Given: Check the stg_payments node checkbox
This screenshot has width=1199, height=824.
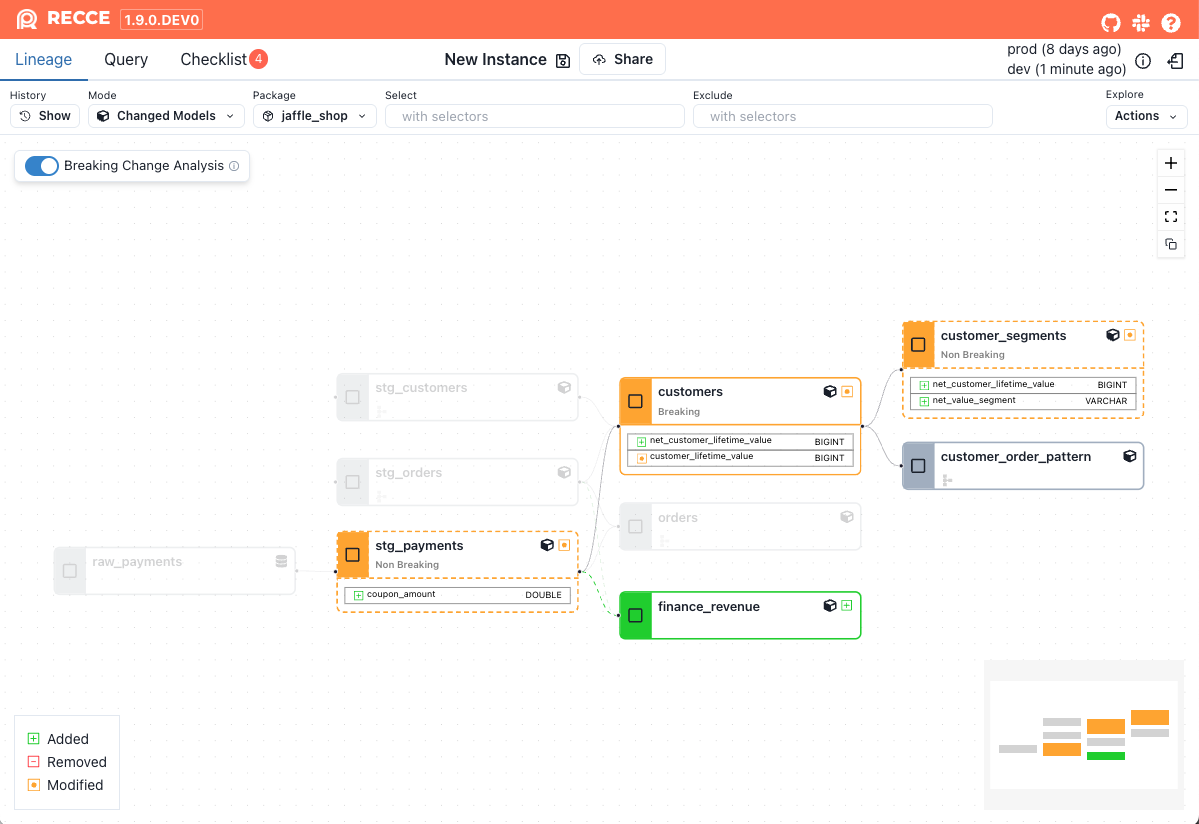Looking at the screenshot, I should [353, 555].
